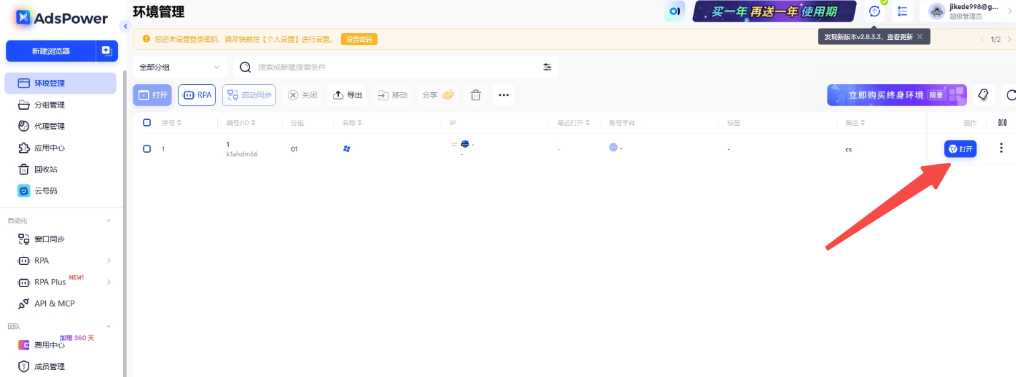Image resolution: width=1016 pixels, height=377 pixels.
Task: Click the Windows icon in the 名称 column
Action: [x=347, y=149]
